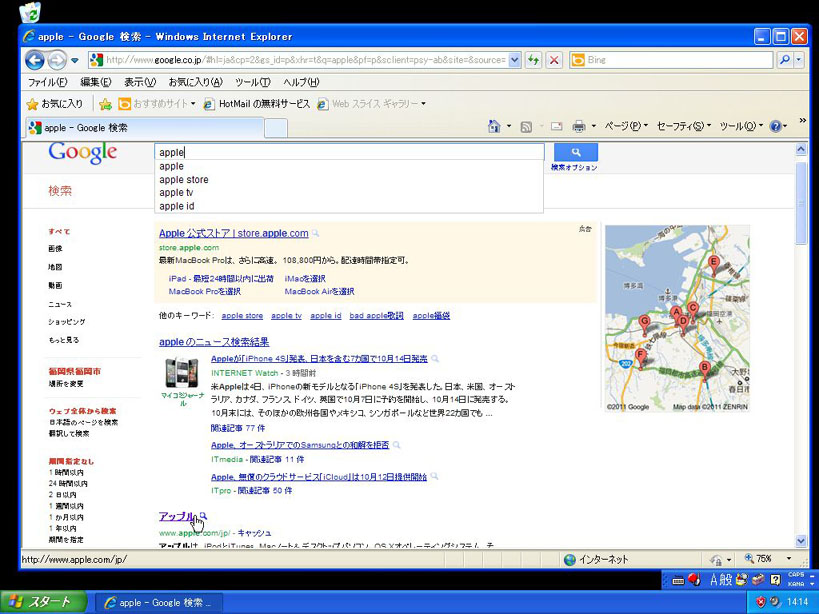819x614 pixels.
Task: Open a new tab with the blank tab button
Action: click(276, 128)
